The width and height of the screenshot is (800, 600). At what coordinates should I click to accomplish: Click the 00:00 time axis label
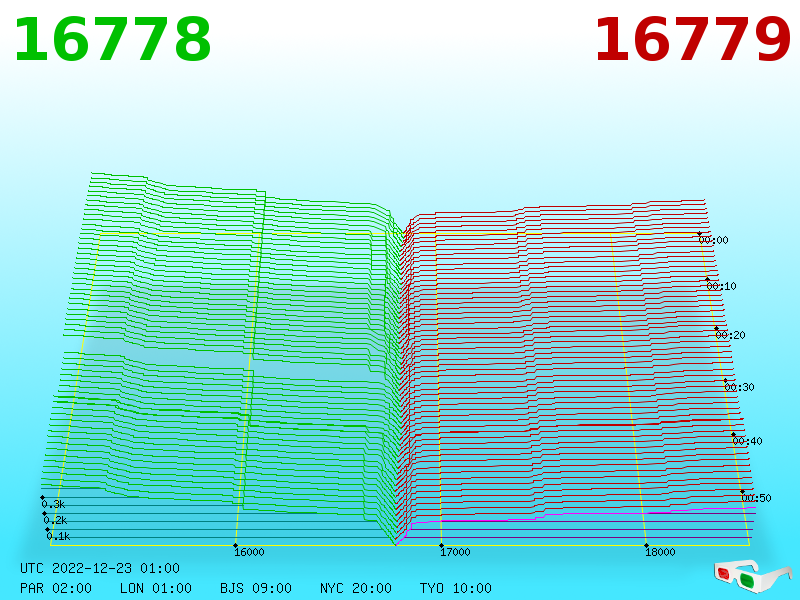tap(714, 240)
